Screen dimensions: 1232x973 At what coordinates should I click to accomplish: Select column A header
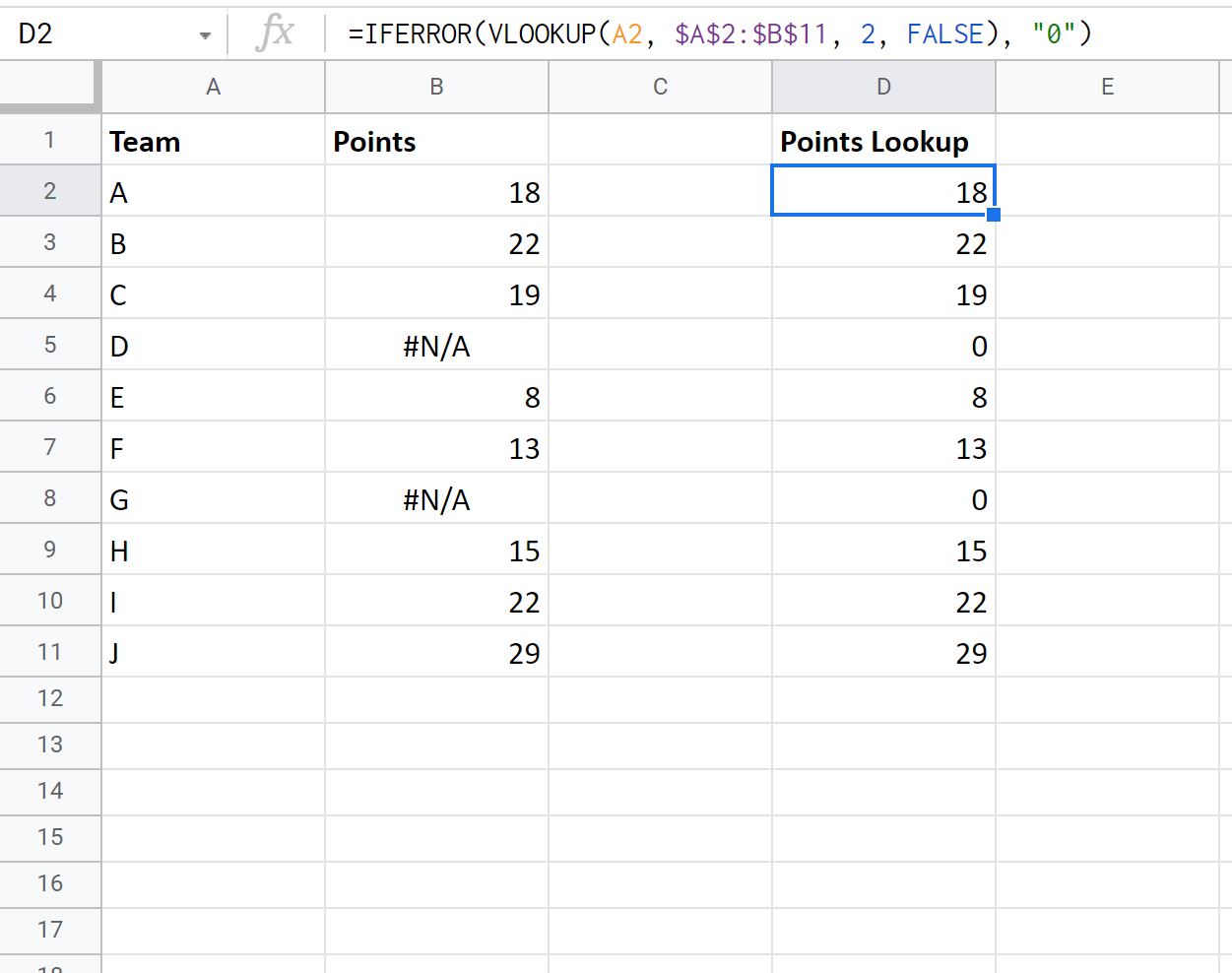214,87
